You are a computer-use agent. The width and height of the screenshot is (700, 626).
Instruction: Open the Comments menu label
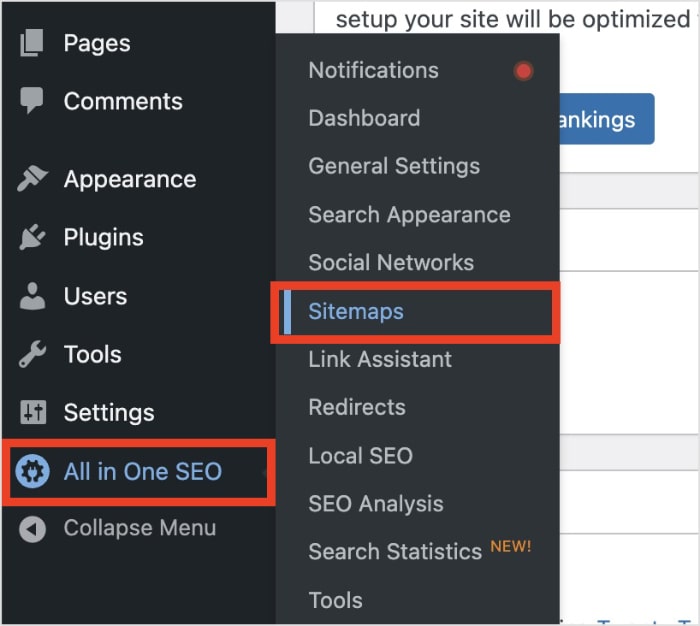(x=123, y=101)
